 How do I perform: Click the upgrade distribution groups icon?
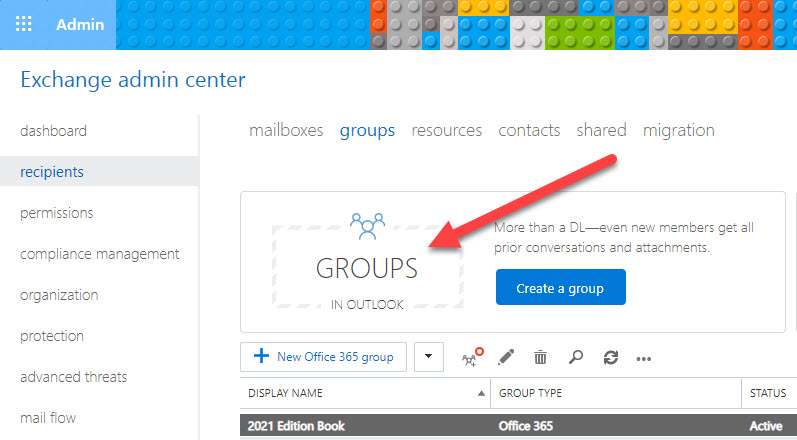pyautogui.click(x=472, y=357)
